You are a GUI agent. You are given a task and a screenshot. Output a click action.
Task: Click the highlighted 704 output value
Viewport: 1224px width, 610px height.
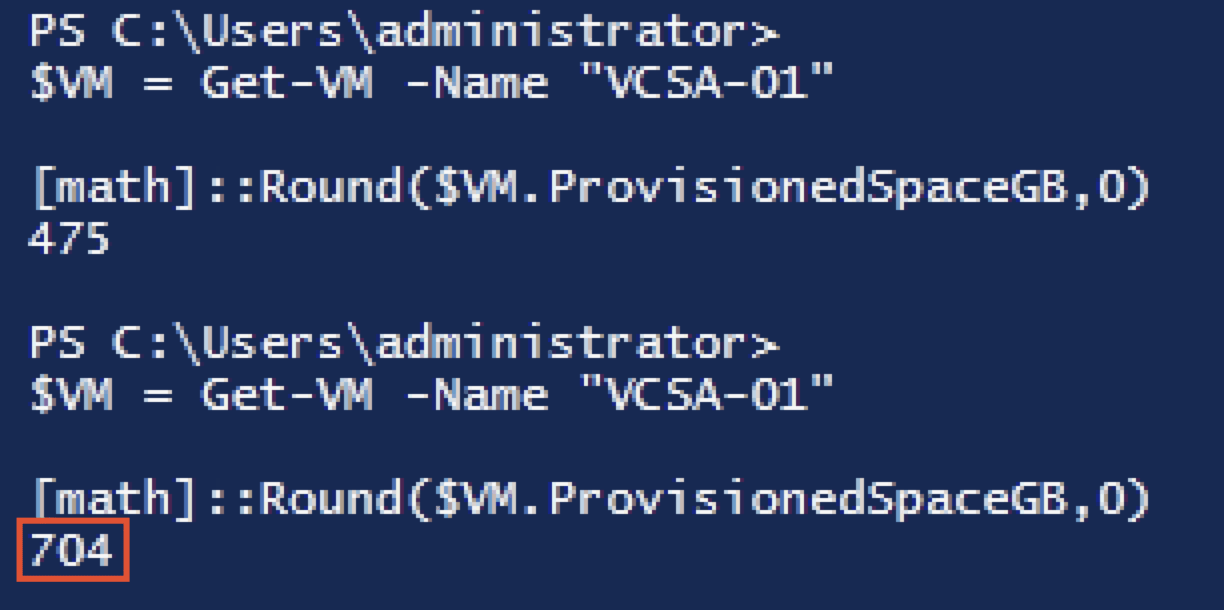tap(71, 549)
